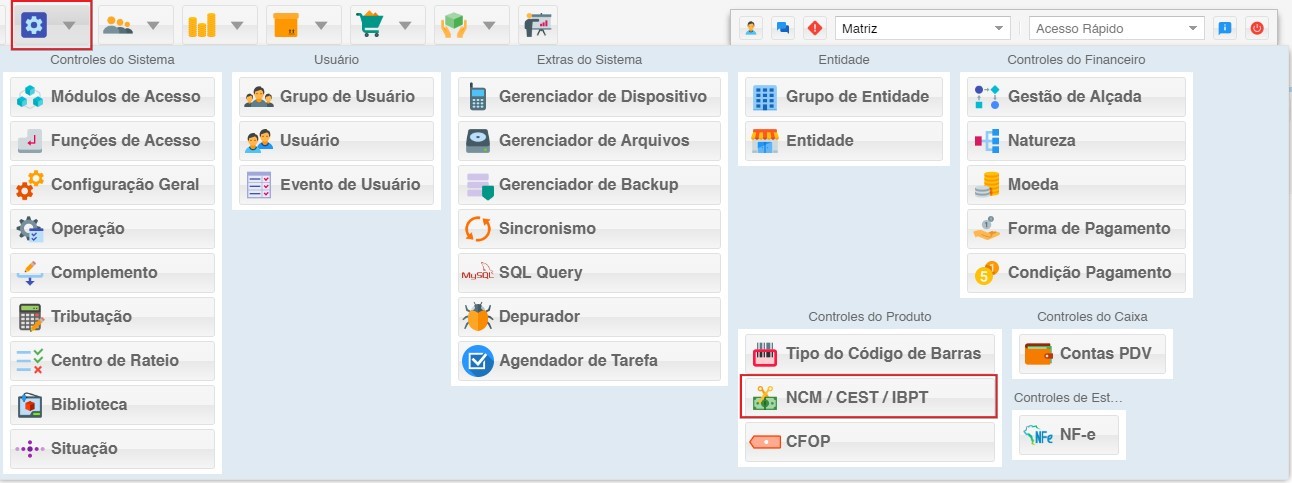This screenshot has width=1292, height=483.
Task: Open the NCM / CEST / IBPT item
Action: coord(869,397)
